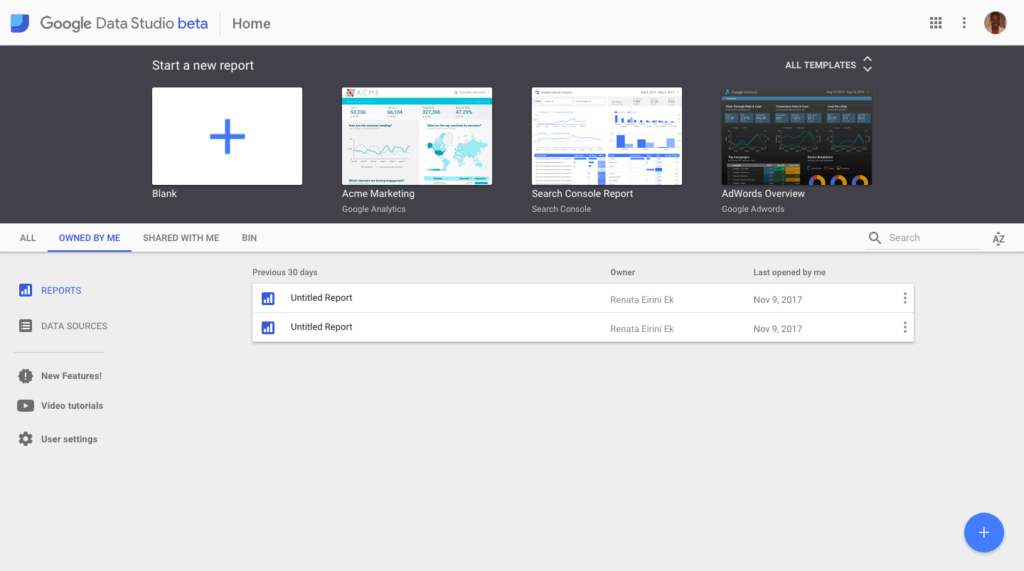1024x571 pixels.
Task: Click the Acme Marketing title text
Action: tap(378, 193)
